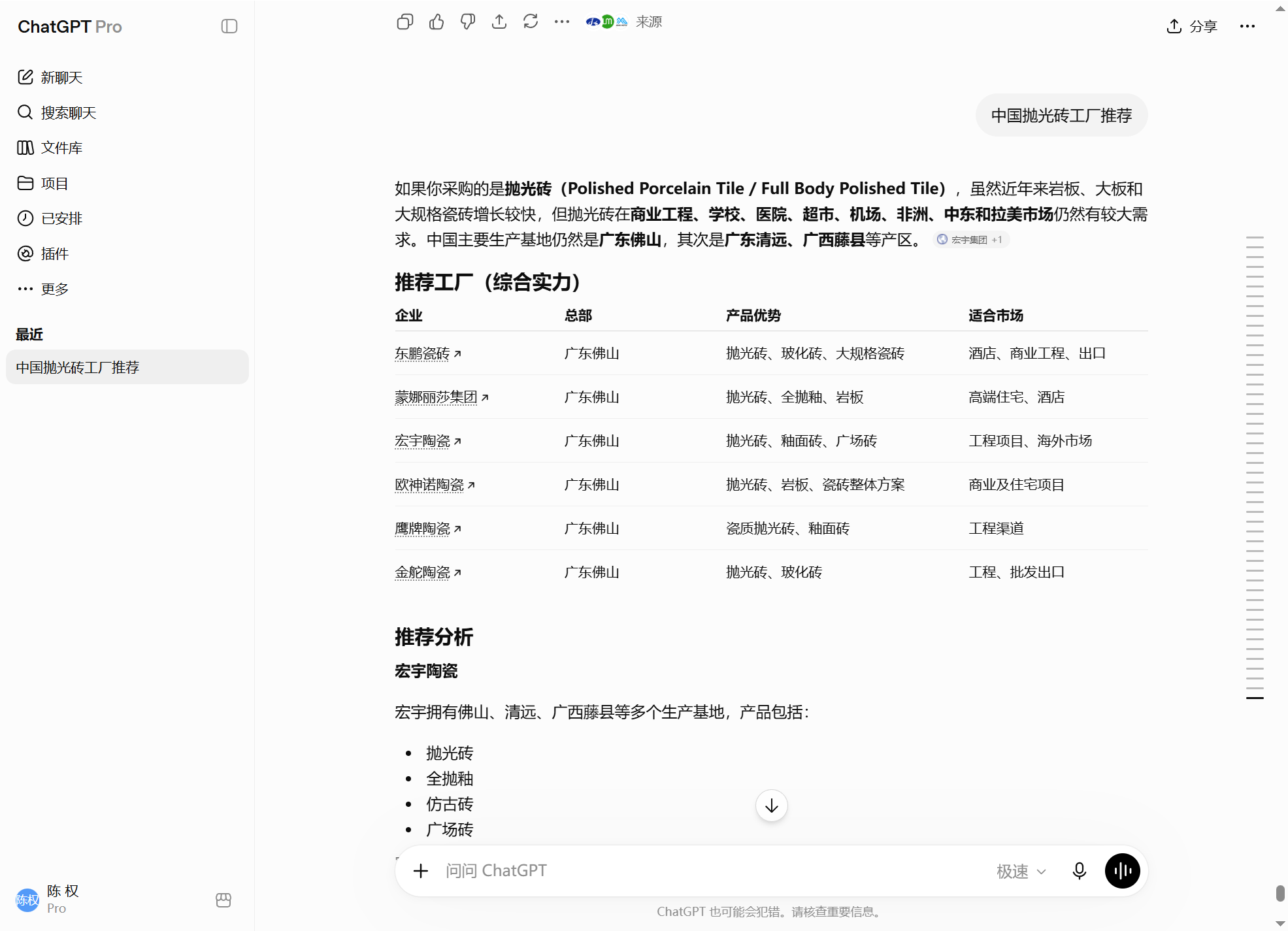The image size is (1288, 931).
Task: Click the cell 工程、批发出口
Action: (x=1017, y=572)
